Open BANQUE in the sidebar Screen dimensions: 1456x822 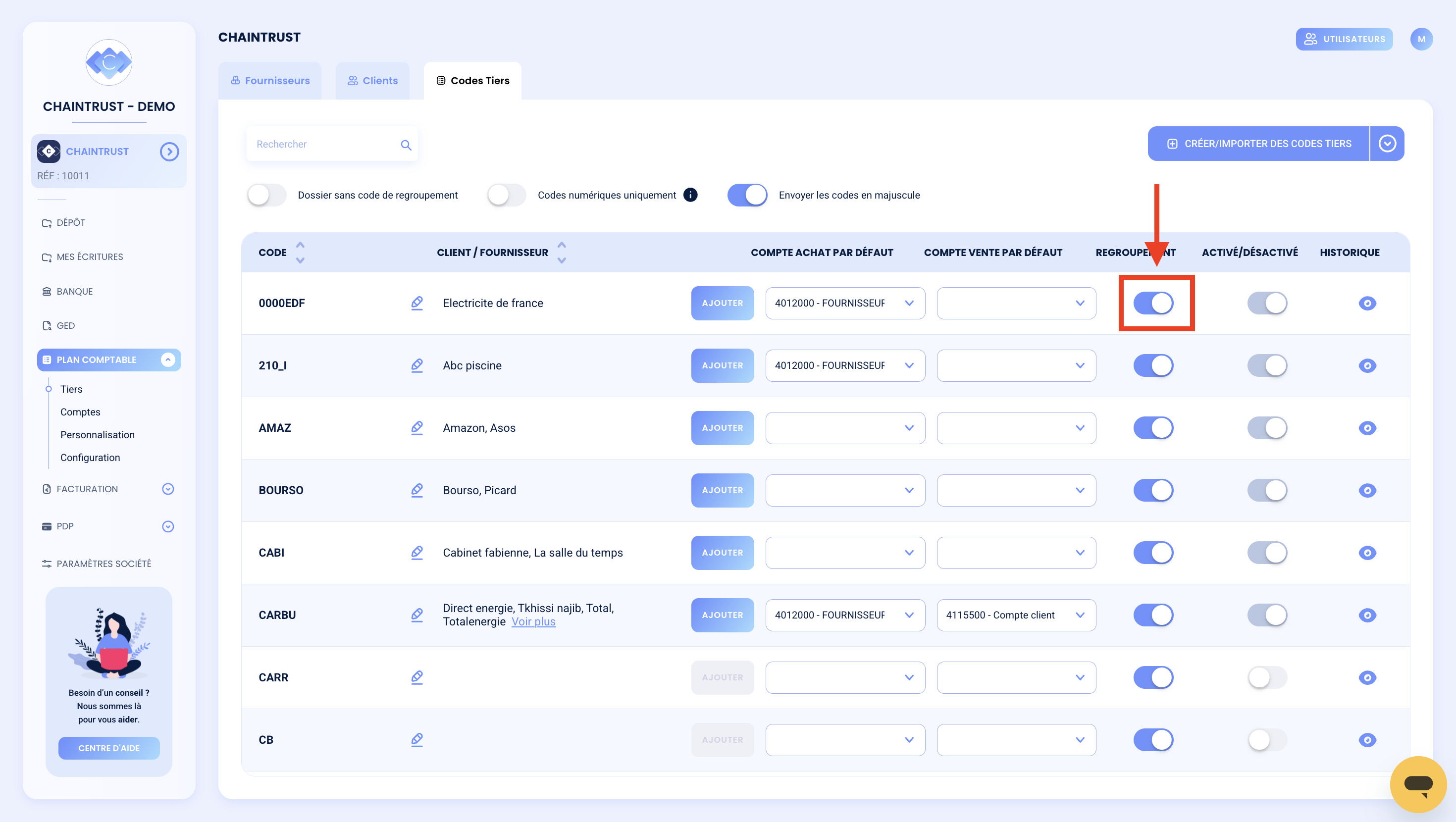(x=67, y=291)
